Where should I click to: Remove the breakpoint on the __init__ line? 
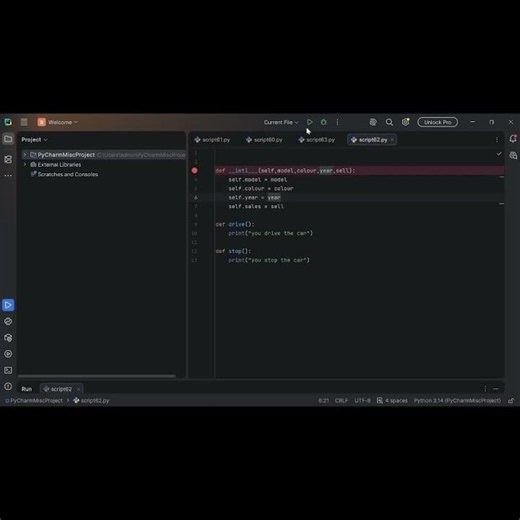point(195,171)
